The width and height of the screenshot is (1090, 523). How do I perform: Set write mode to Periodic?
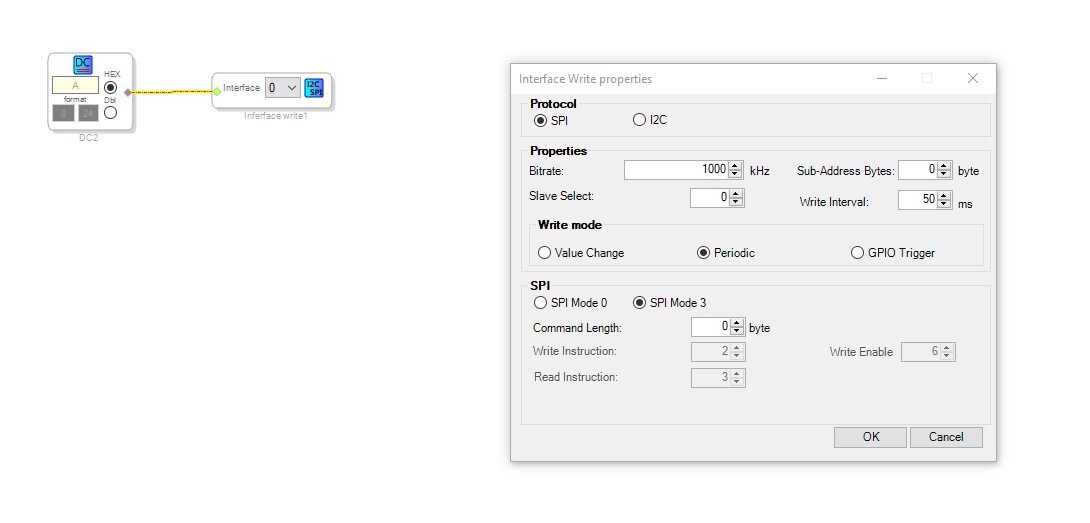[x=703, y=253]
